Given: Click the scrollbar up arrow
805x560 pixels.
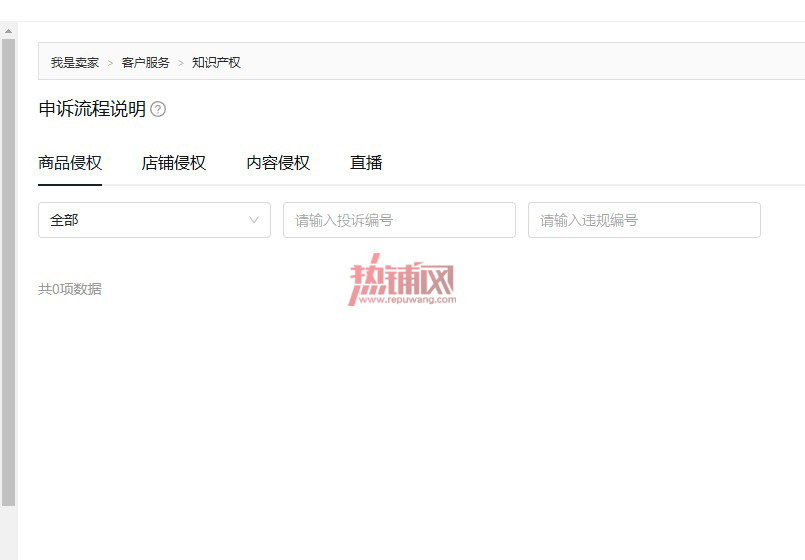Looking at the screenshot, I should (8, 31).
